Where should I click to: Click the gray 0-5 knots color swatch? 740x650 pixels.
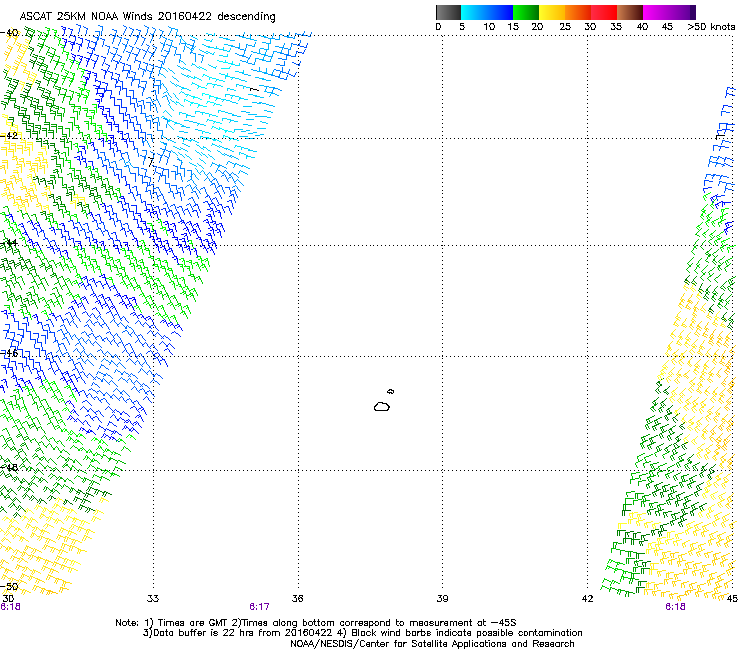click(448, 12)
